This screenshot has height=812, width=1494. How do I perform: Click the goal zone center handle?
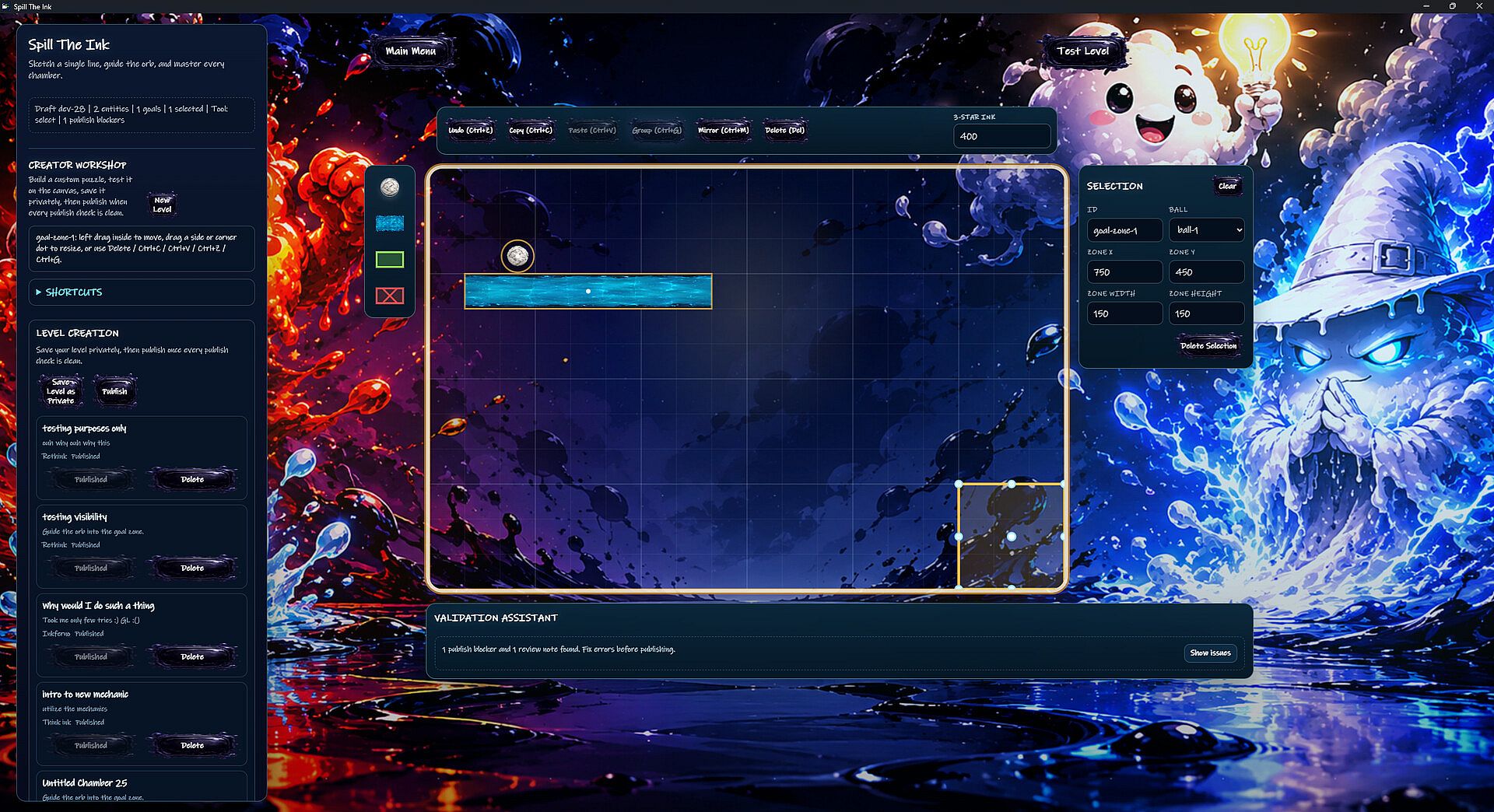click(1011, 537)
